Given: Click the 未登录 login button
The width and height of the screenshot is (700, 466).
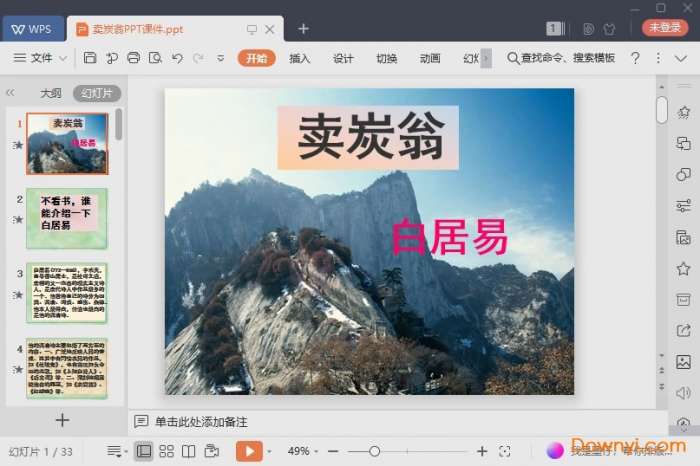Looking at the screenshot, I should pyautogui.click(x=664, y=28).
